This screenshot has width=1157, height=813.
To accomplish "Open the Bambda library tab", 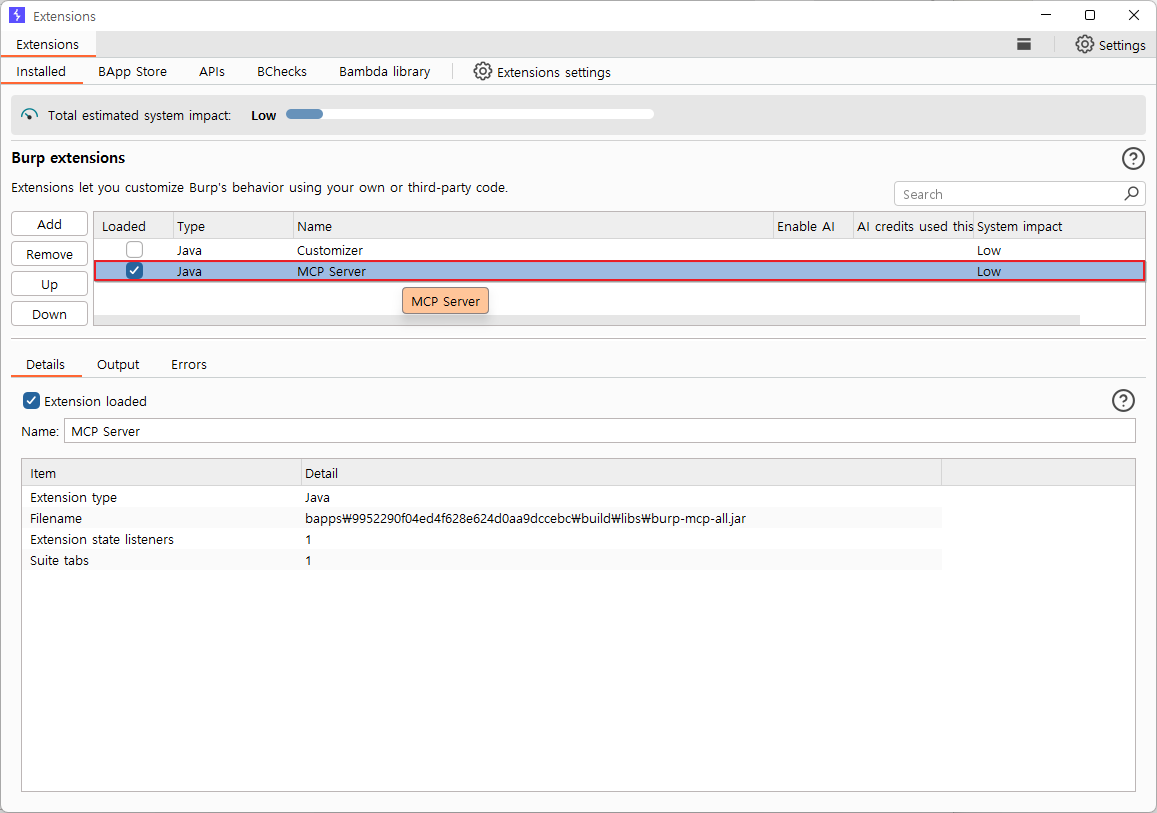I will coord(384,72).
